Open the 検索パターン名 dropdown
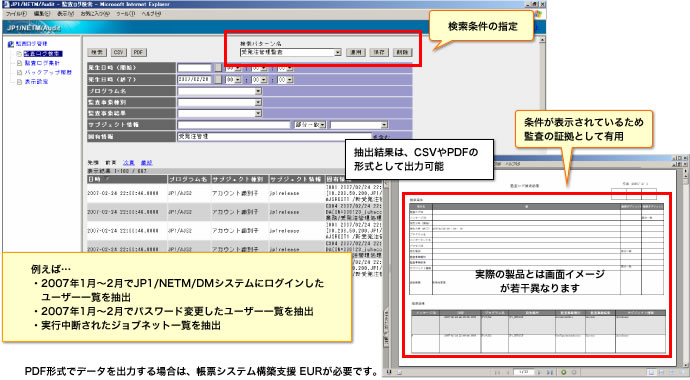 pos(338,52)
